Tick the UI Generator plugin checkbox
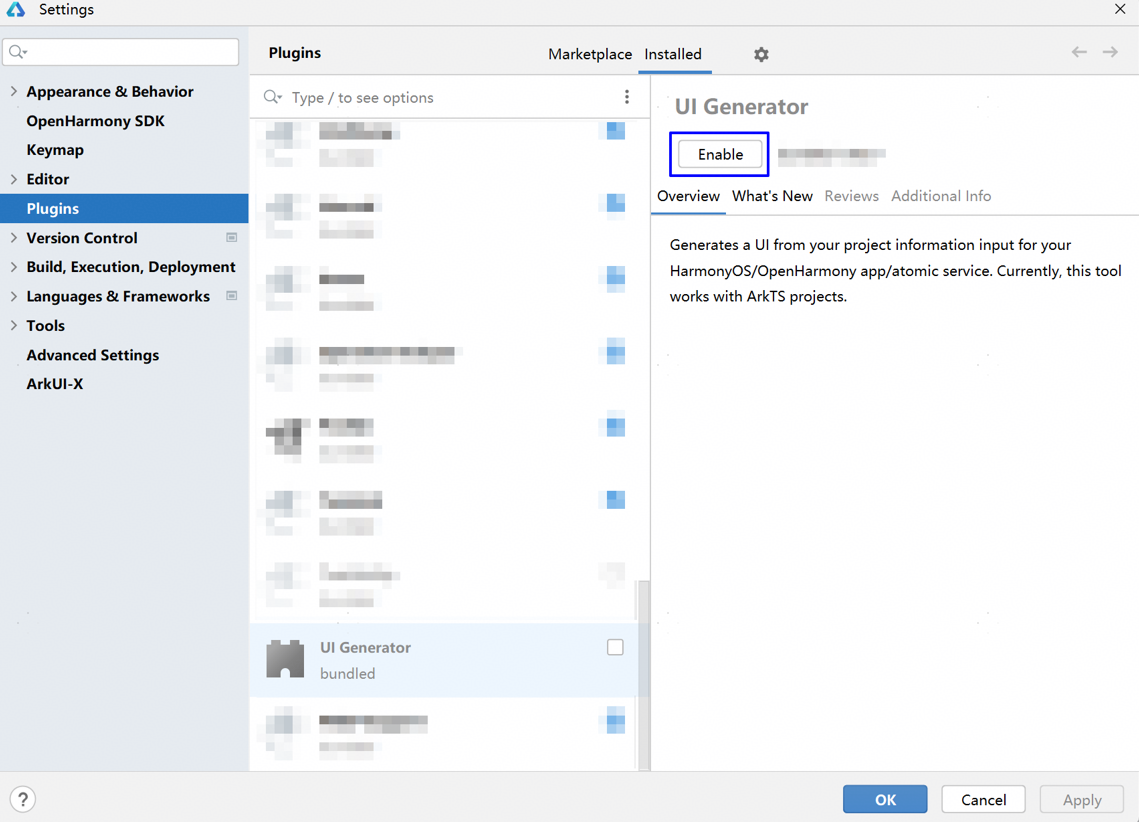Screen dimensions: 1139x822 [615, 648]
